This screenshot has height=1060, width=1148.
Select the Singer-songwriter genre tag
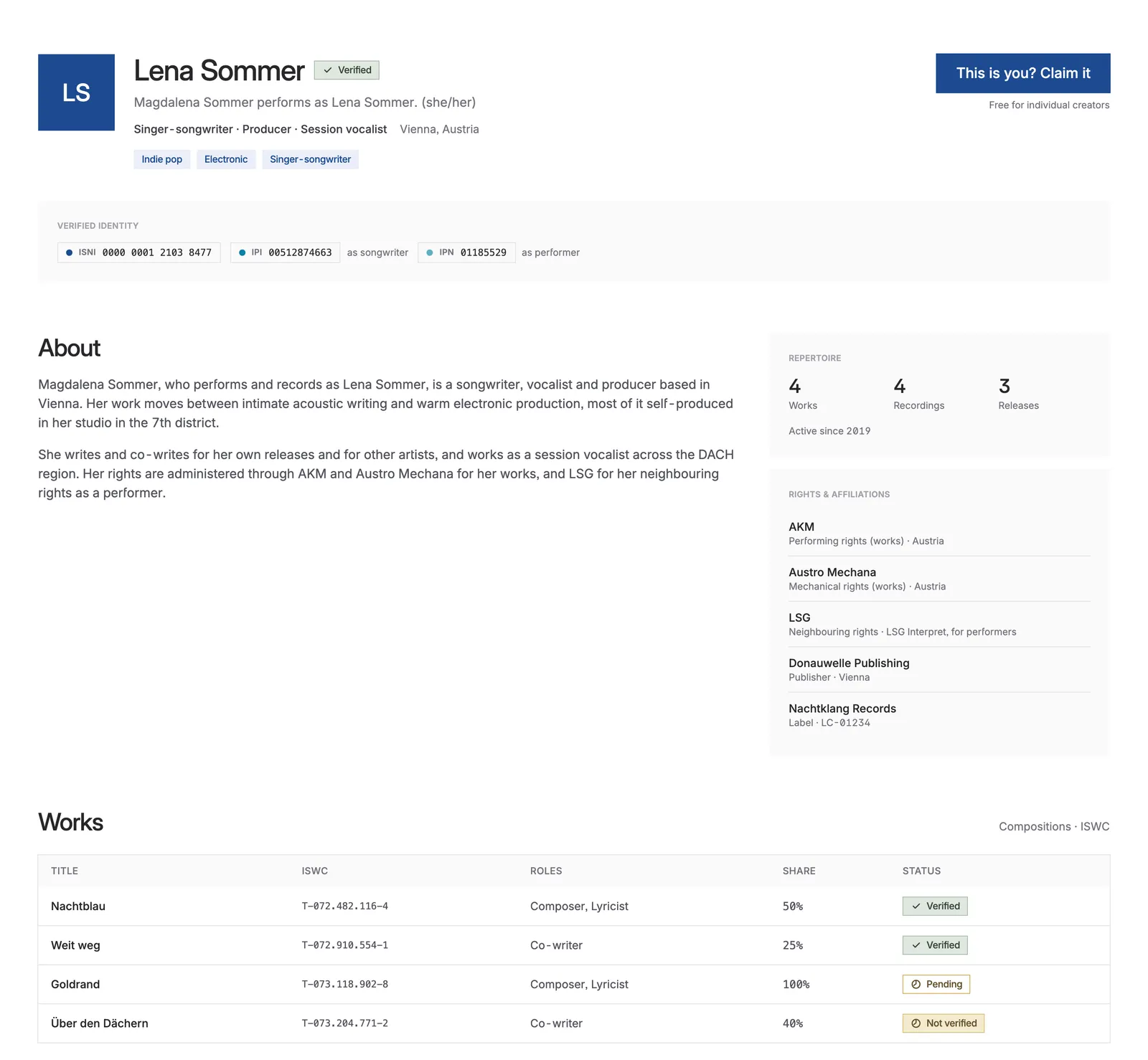[x=310, y=159]
